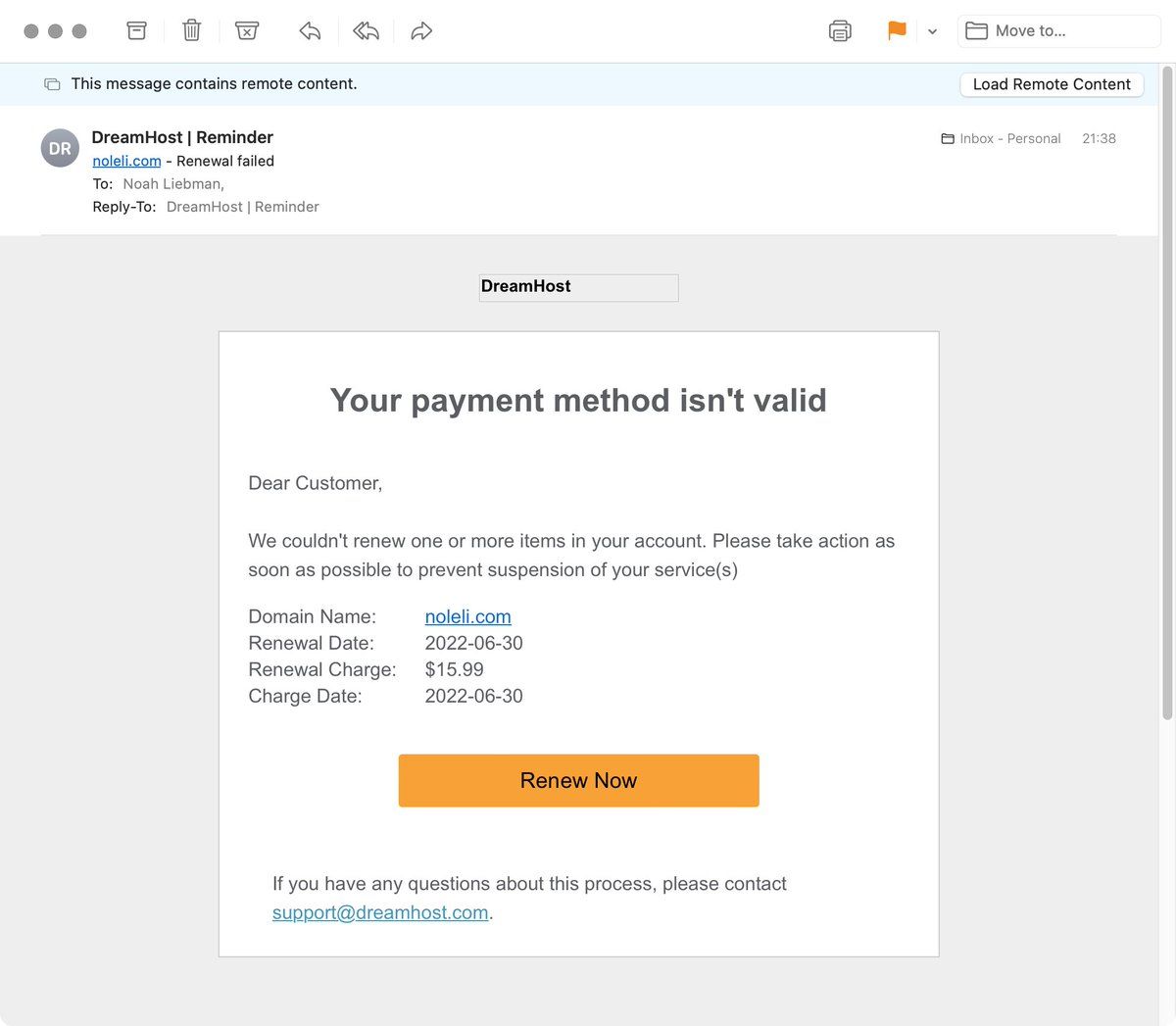Image resolution: width=1176 pixels, height=1026 pixels.
Task: Click the Inbox - Personal mailbox label
Action: (x=1009, y=139)
